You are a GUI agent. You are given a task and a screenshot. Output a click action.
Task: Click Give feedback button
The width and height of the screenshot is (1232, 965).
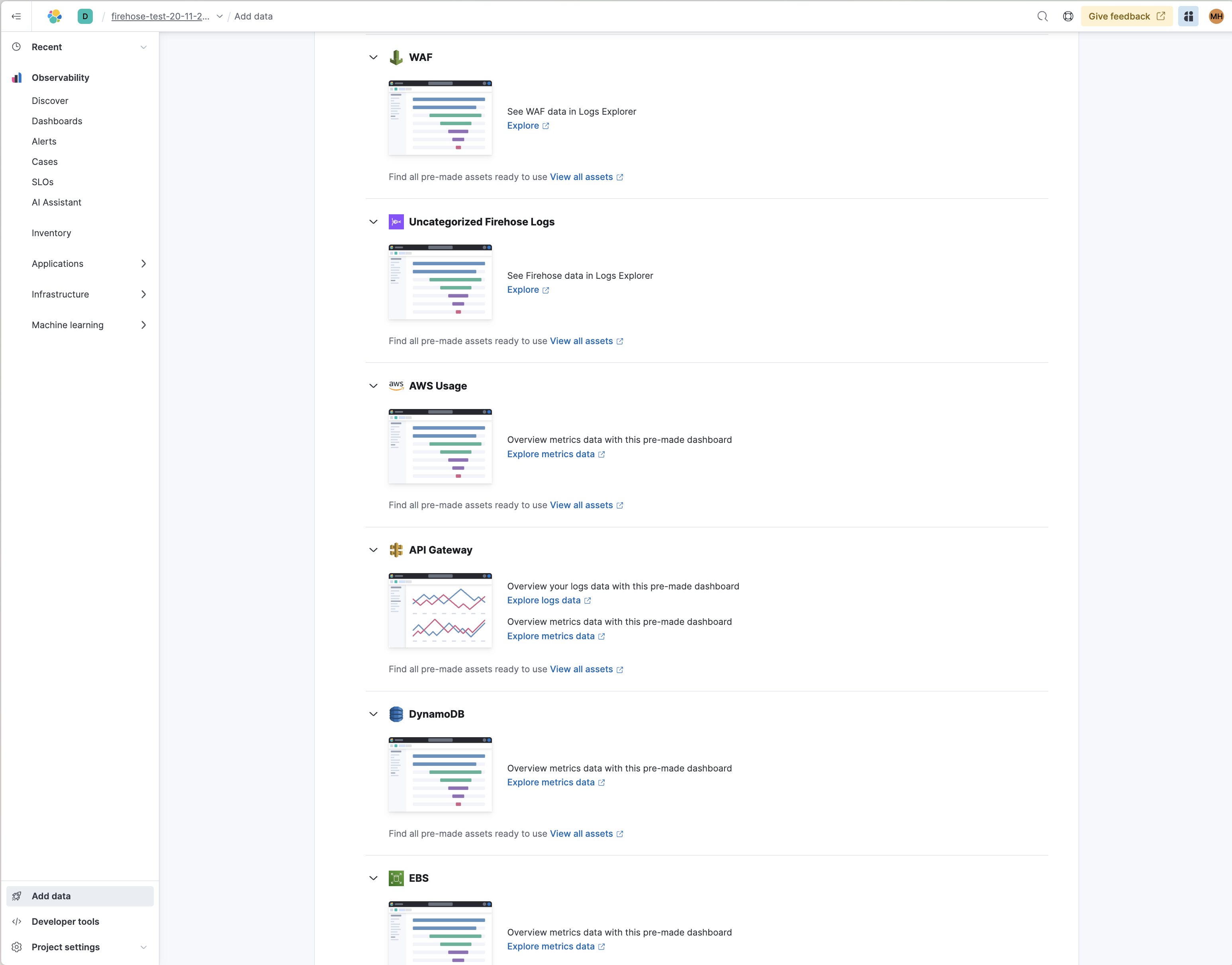pos(1126,16)
